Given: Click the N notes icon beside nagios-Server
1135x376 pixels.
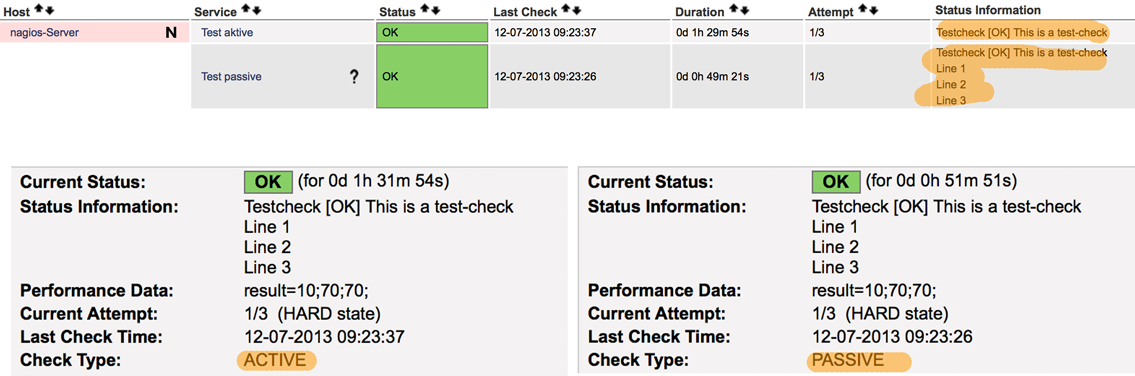Looking at the screenshot, I should point(171,33).
